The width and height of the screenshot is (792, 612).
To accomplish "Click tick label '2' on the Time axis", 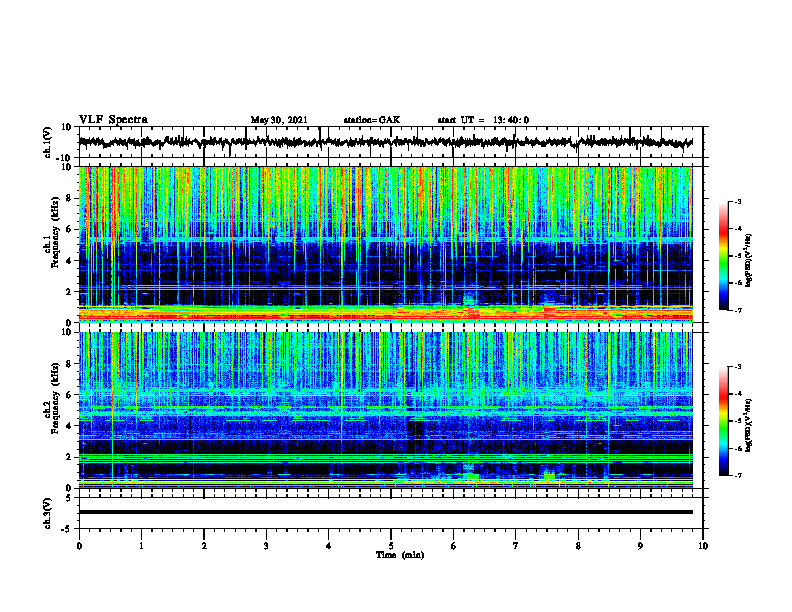I will point(204,546).
